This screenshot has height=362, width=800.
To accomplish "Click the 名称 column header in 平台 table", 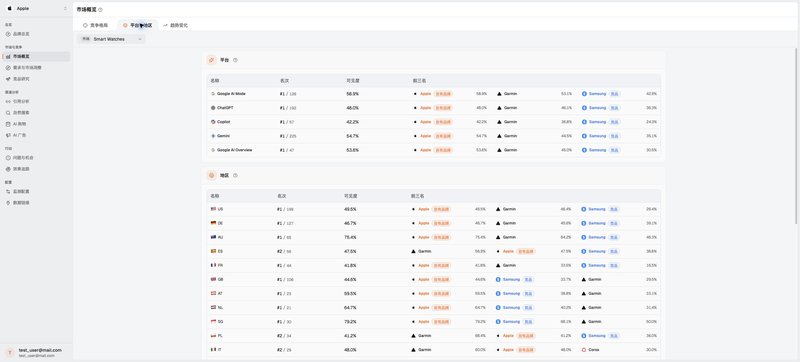I will (x=215, y=81).
